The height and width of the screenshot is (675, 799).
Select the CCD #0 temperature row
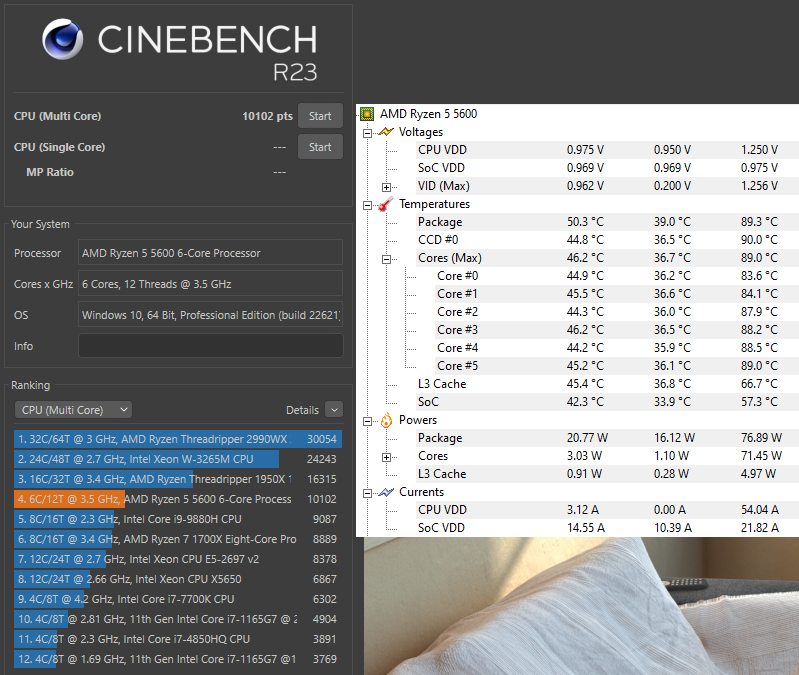click(606, 239)
